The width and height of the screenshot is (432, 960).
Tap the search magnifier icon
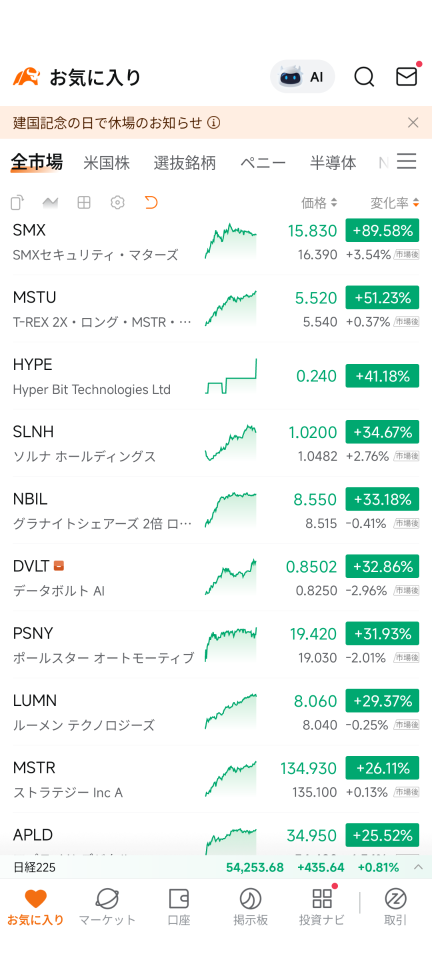click(364, 77)
